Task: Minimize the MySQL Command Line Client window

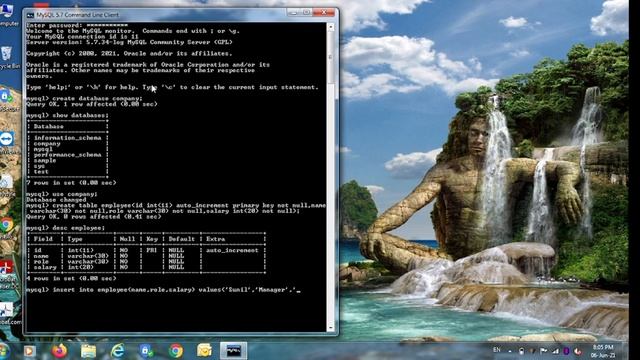Action: pyautogui.click(x=292, y=13)
